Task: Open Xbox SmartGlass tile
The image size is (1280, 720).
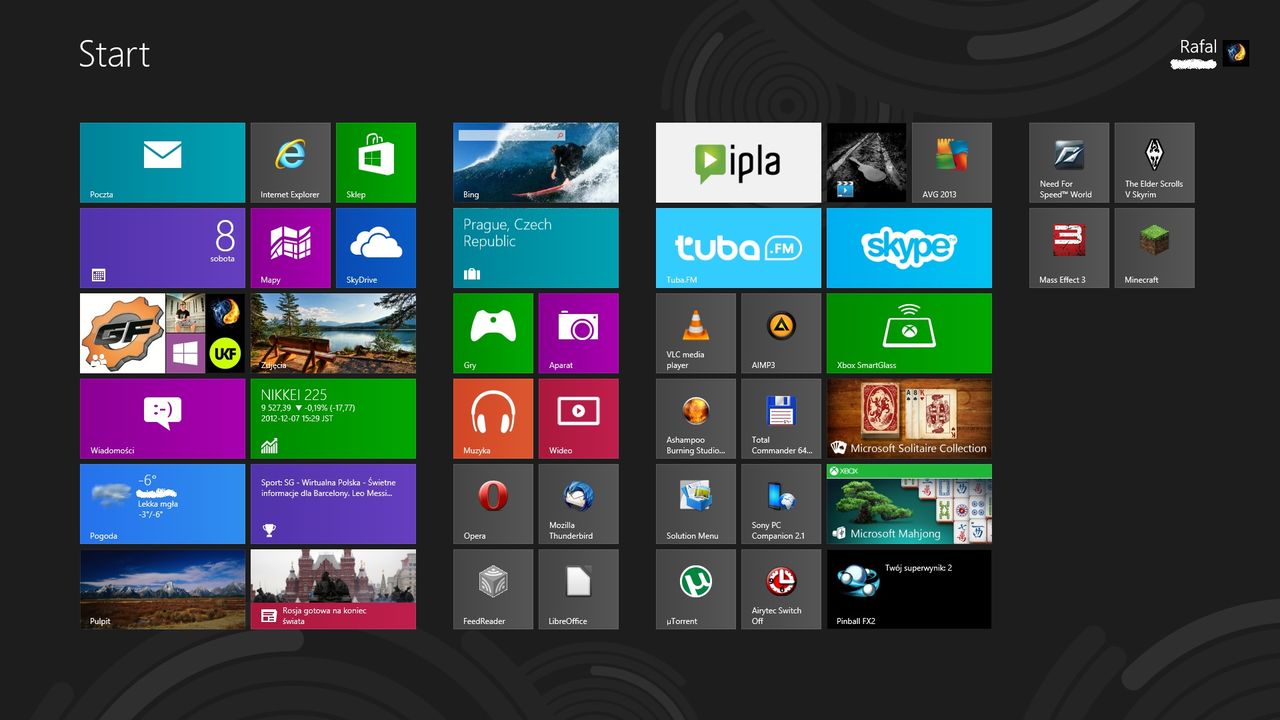Action: [909, 333]
